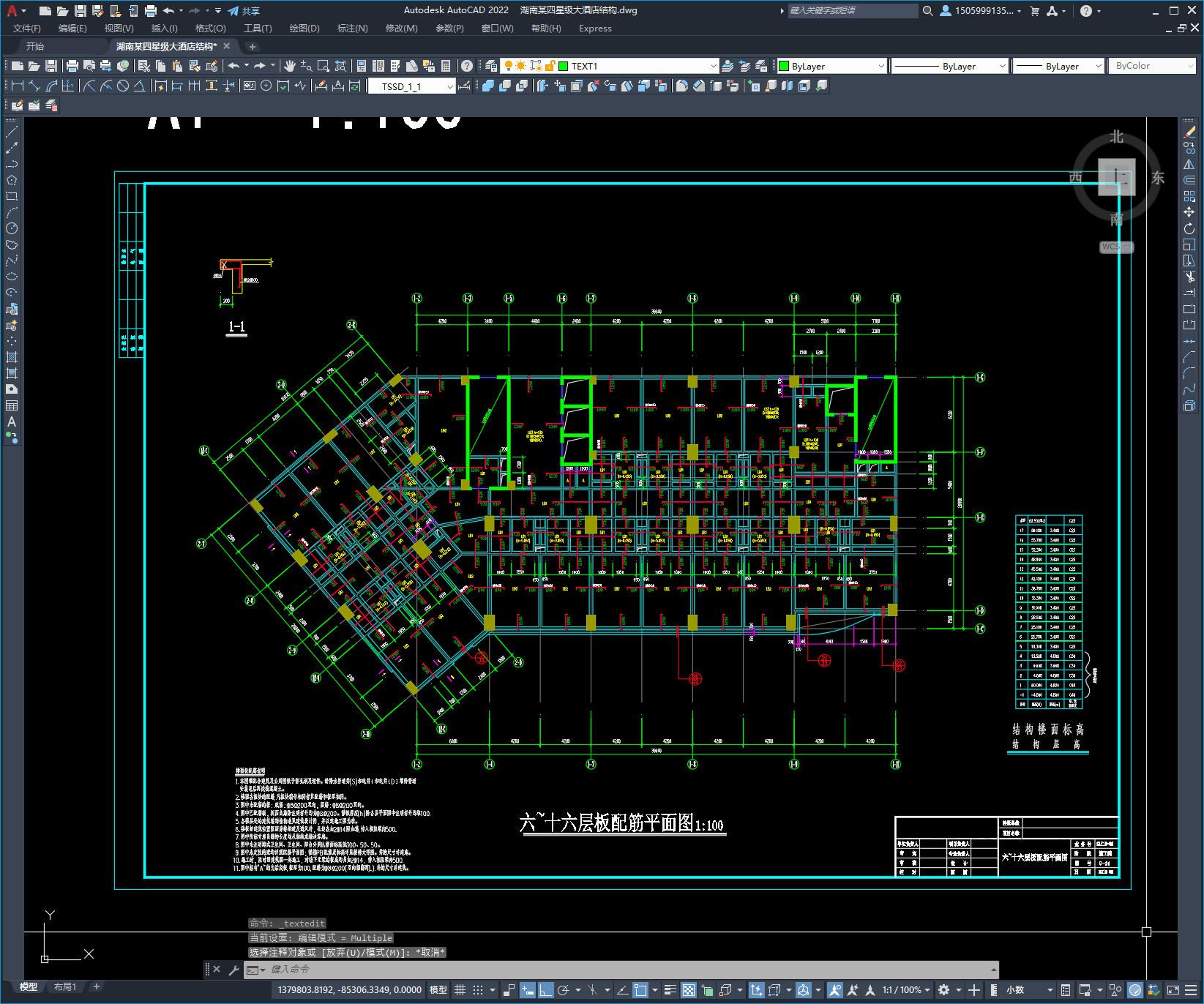Screen dimensions: 1204x1004
Task: Open the QuickCalc calculator icon
Action: tap(446, 66)
